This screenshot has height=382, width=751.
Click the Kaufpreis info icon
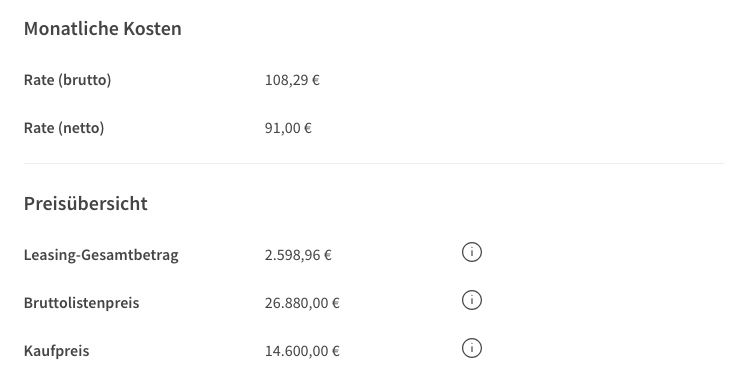(472, 348)
